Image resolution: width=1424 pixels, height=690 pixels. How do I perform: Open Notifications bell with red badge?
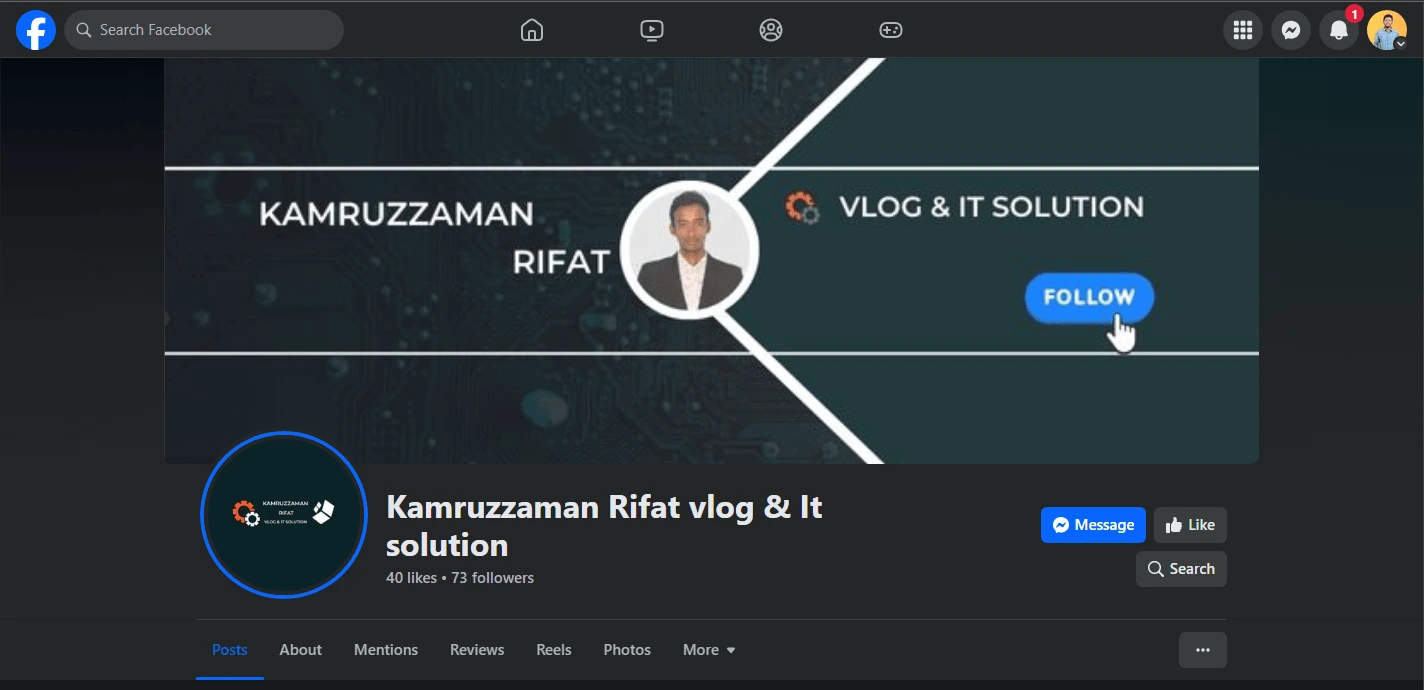tap(1339, 30)
